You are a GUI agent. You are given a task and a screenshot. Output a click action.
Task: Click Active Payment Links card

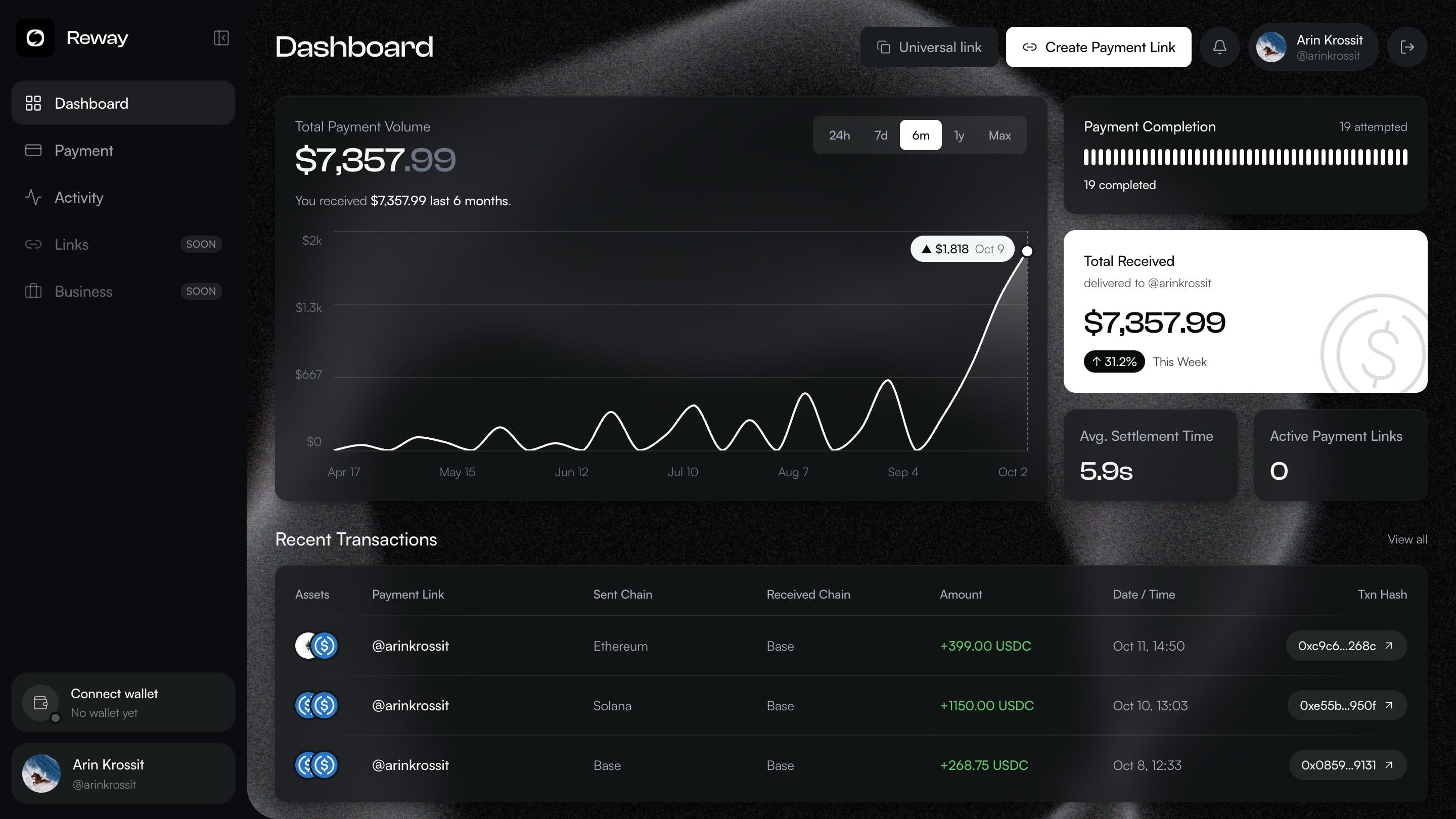1340,455
